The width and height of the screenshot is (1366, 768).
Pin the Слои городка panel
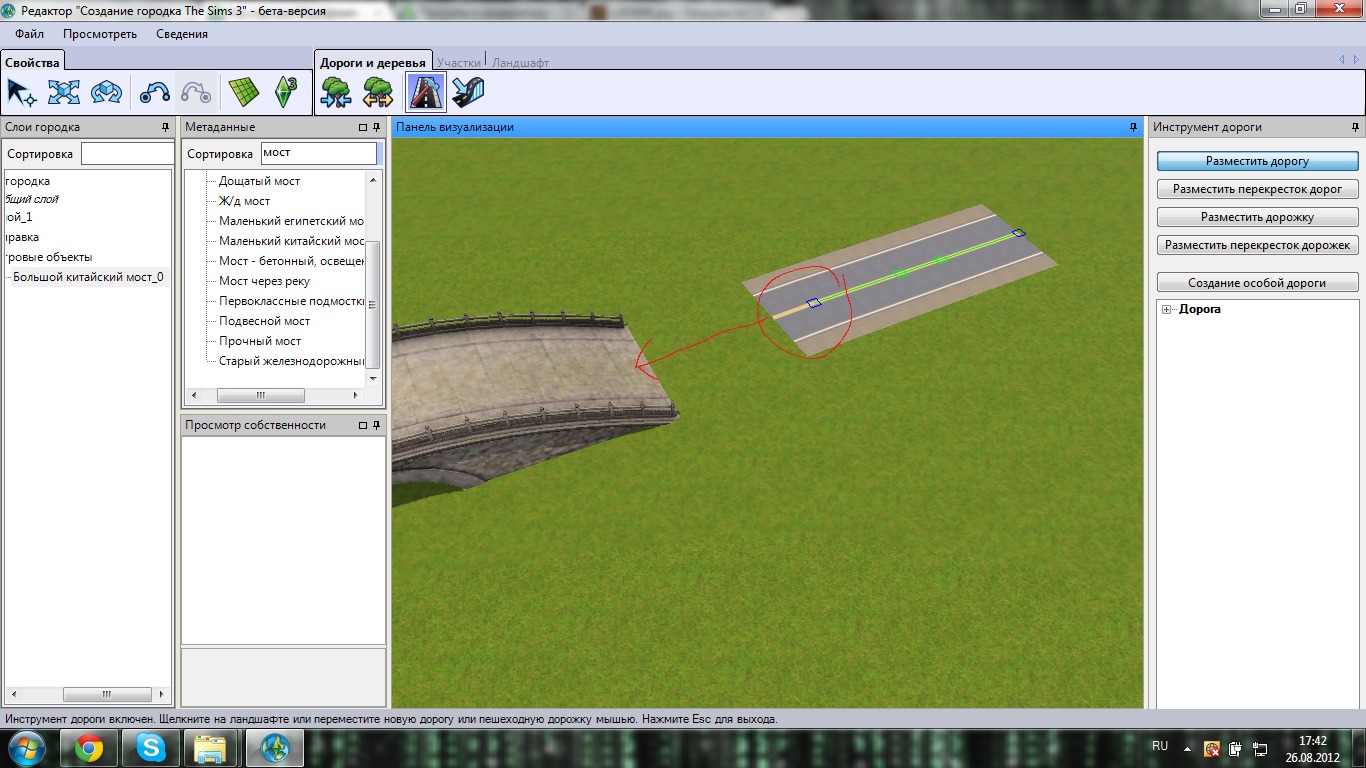tap(165, 128)
